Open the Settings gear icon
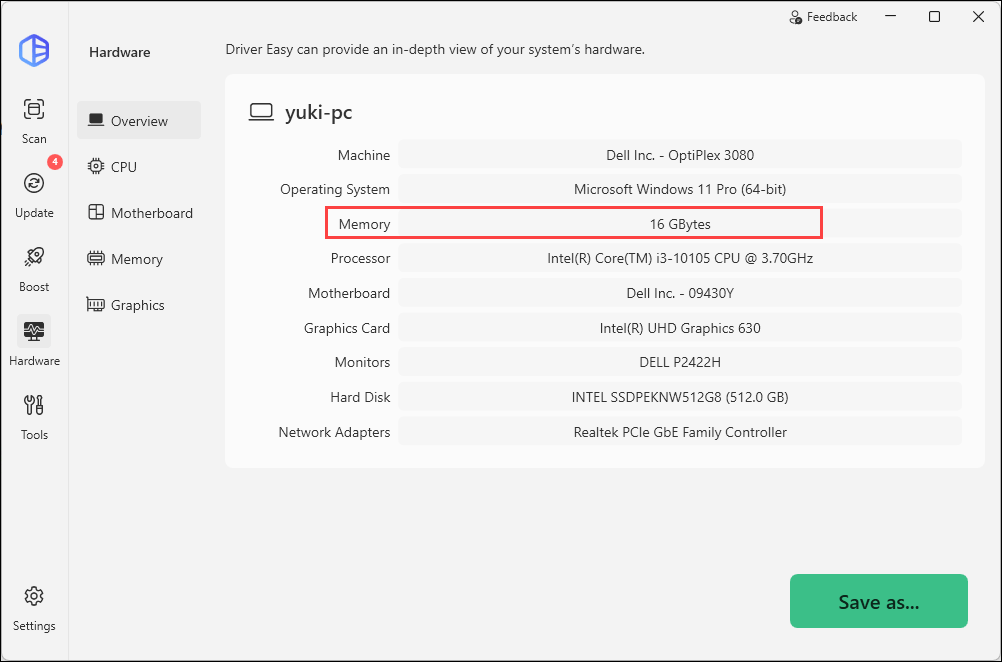 click(34, 597)
